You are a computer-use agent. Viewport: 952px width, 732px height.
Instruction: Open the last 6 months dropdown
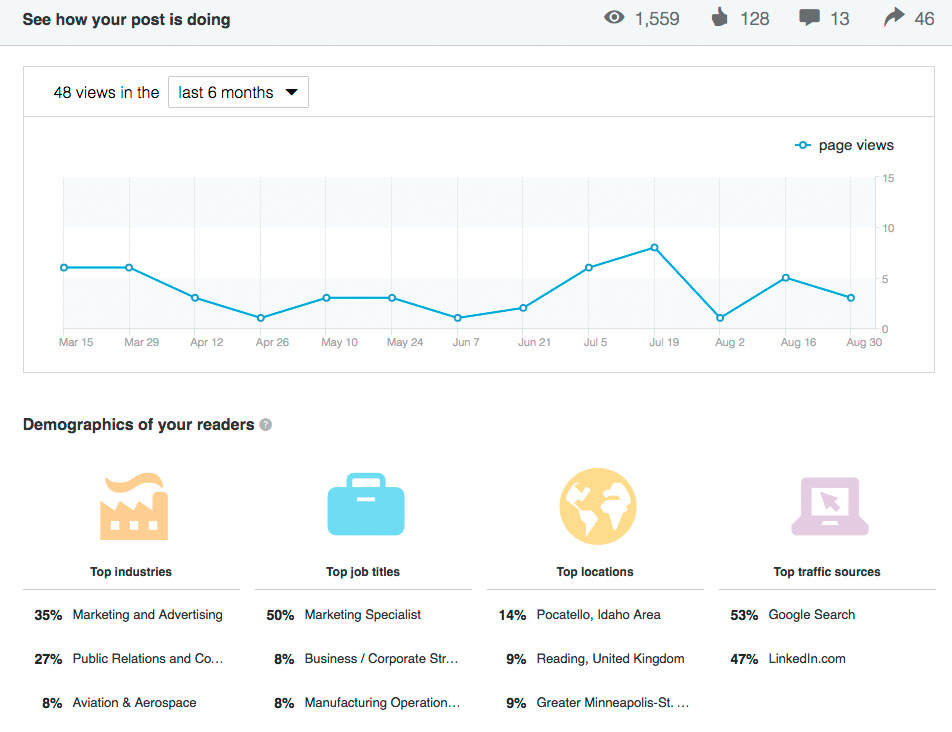coord(238,92)
